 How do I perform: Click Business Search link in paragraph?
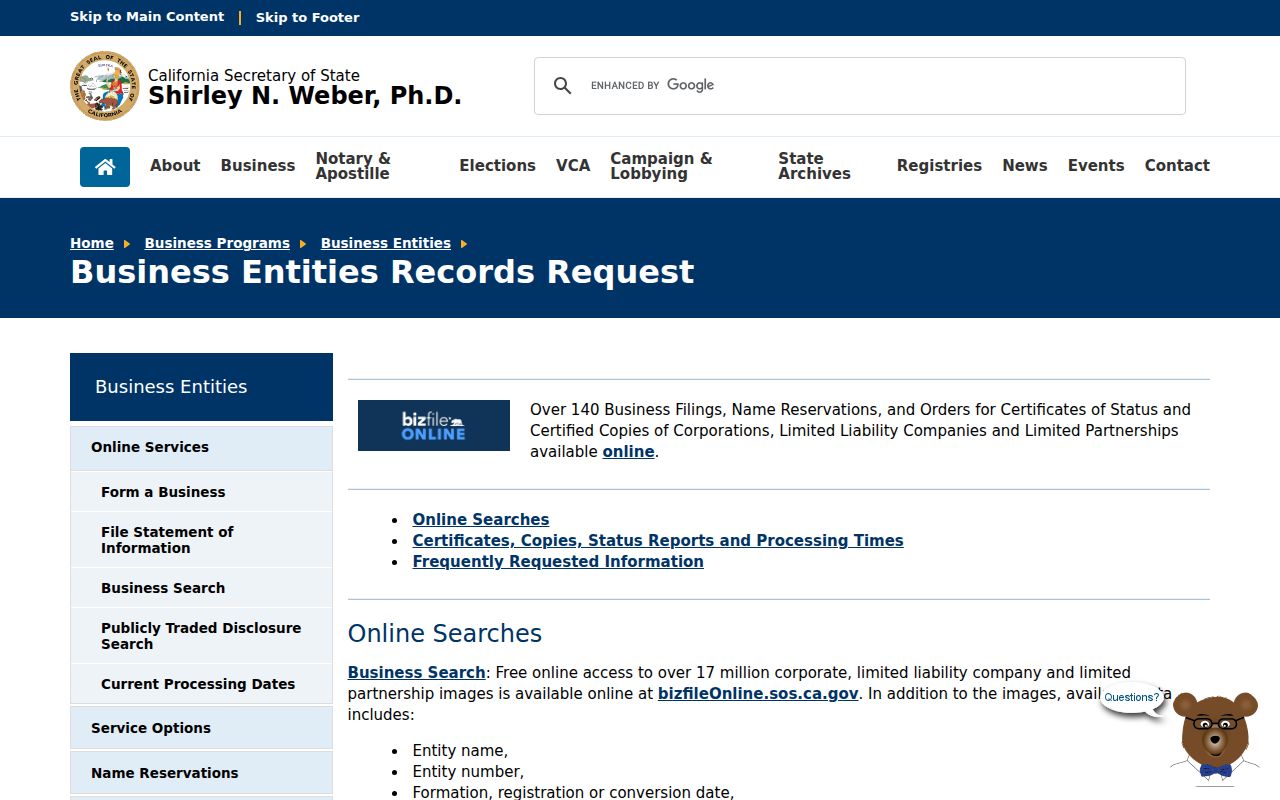point(416,673)
